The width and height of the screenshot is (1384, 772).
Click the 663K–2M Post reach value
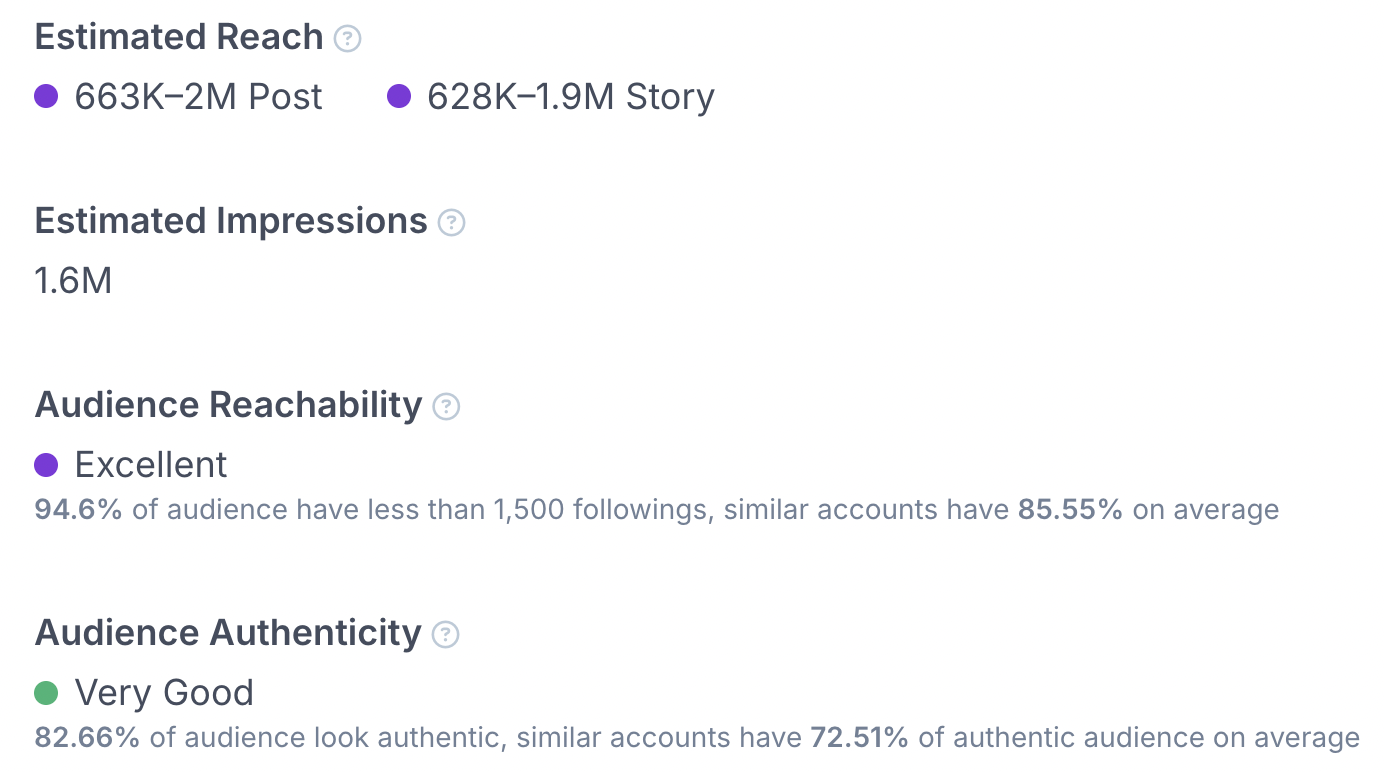[x=199, y=97]
